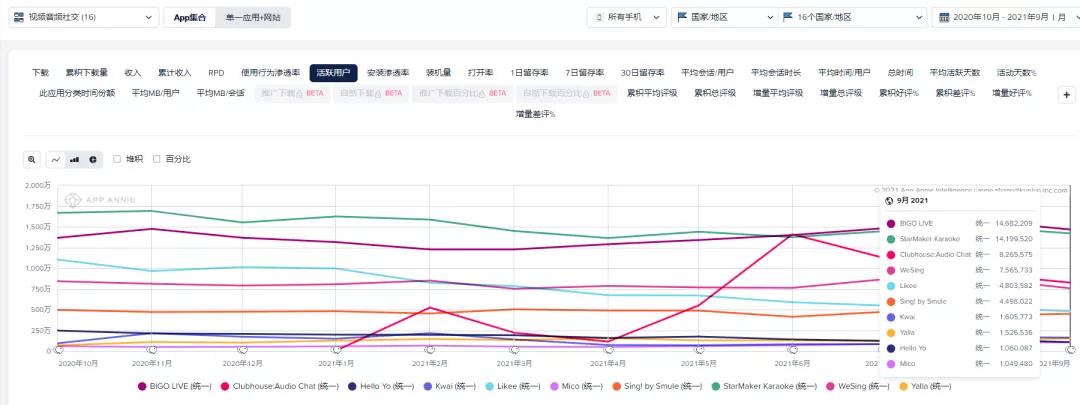Toggle BIGO LIVE series in legend
1080x405 pixels.
pos(174,386)
